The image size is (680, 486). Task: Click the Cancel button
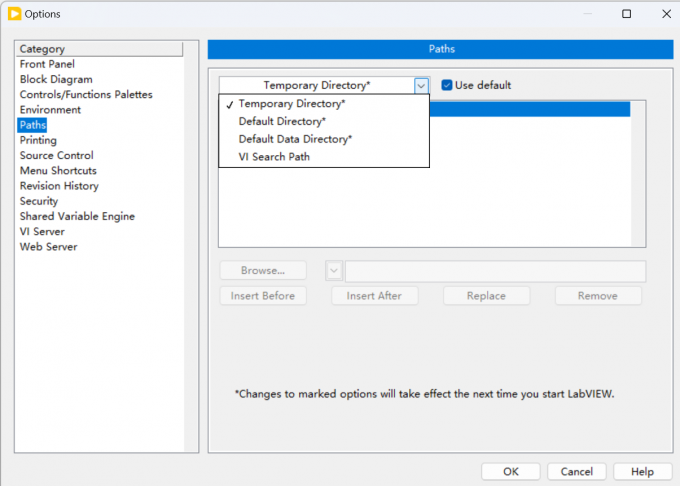tap(577, 472)
